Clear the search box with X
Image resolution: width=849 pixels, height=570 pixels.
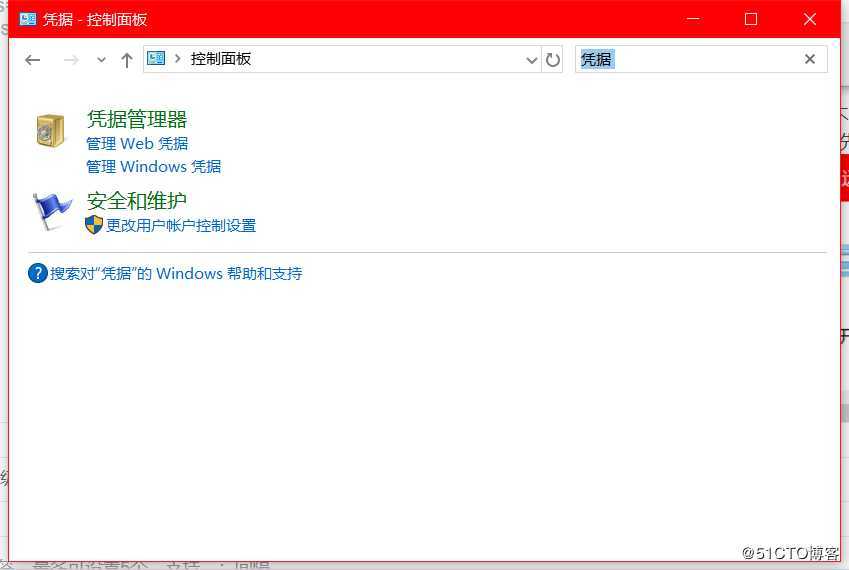point(810,59)
